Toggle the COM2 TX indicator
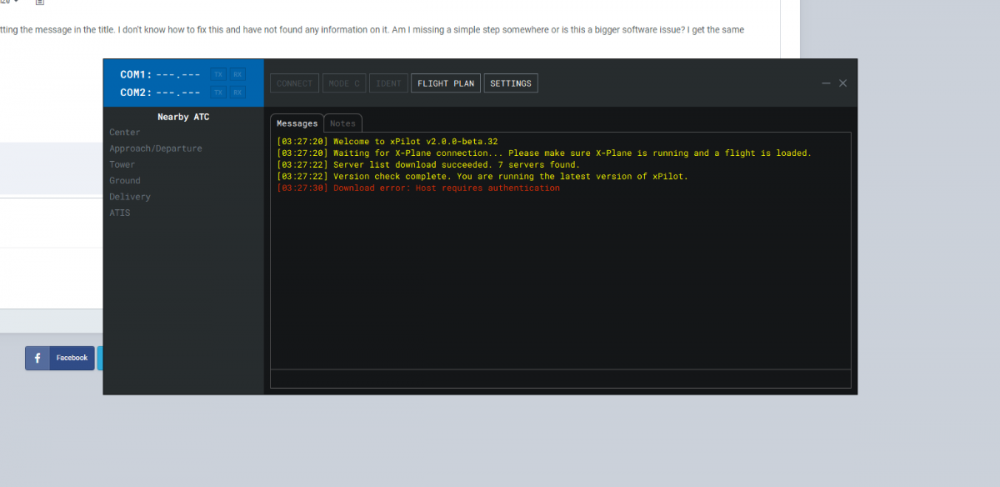1000x487 pixels. click(218, 92)
